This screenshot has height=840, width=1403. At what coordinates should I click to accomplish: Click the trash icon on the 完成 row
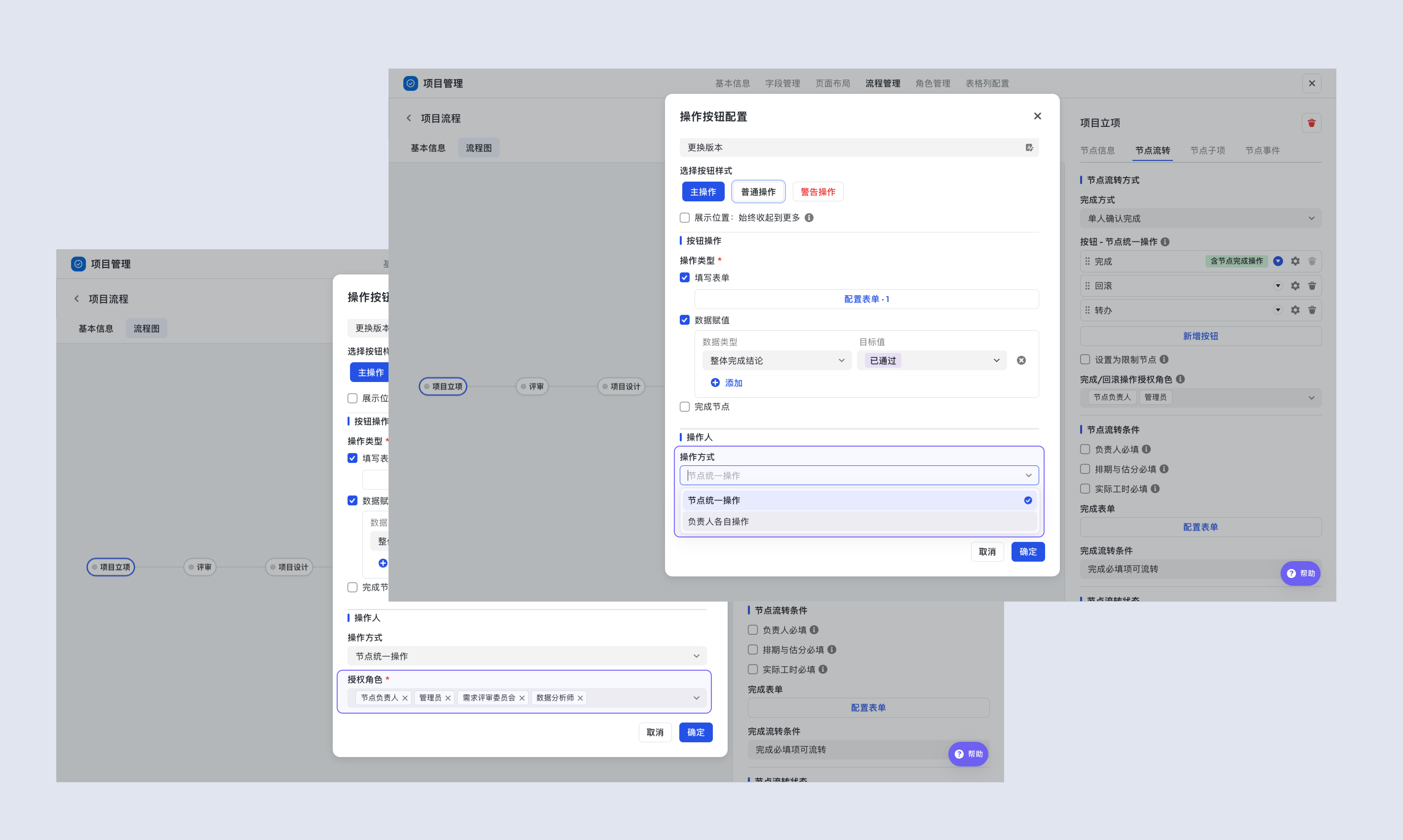tap(1312, 262)
